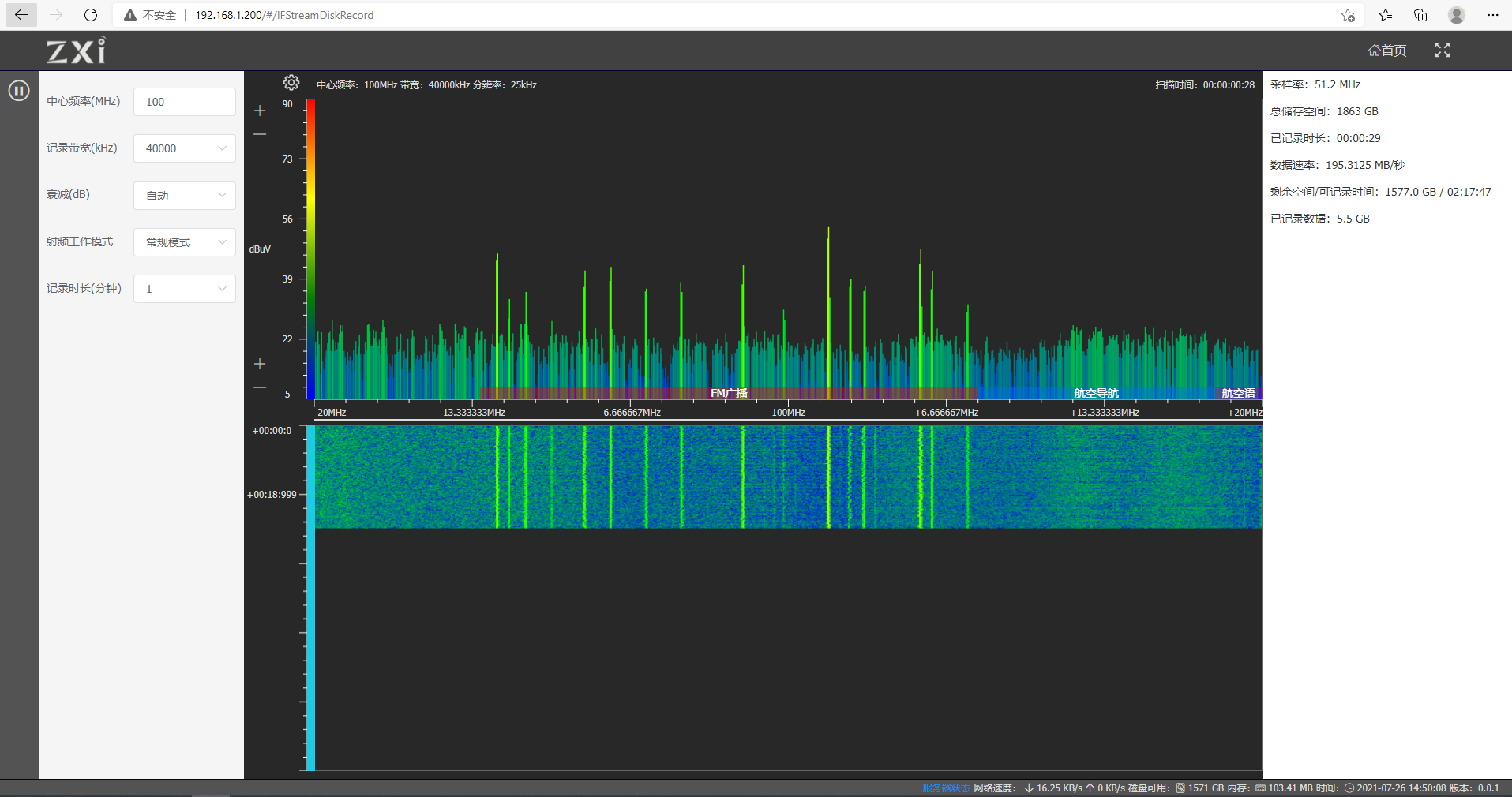The height and width of the screenshot is (797, 1512).
Task: Click the 记录时长(分钟) label
Action: coord(84,288)
